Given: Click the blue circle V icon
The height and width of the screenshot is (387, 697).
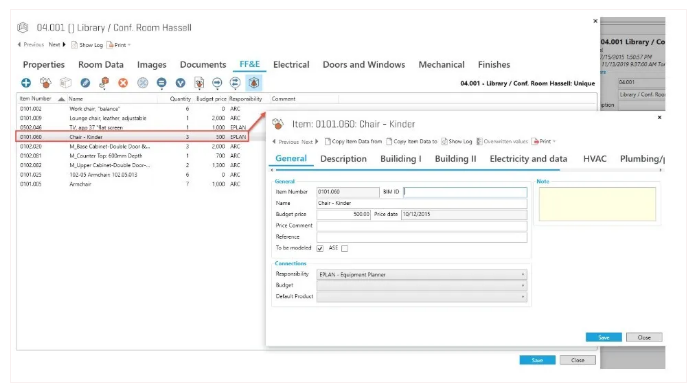Looking at the screenshot, I should [180, 83].
